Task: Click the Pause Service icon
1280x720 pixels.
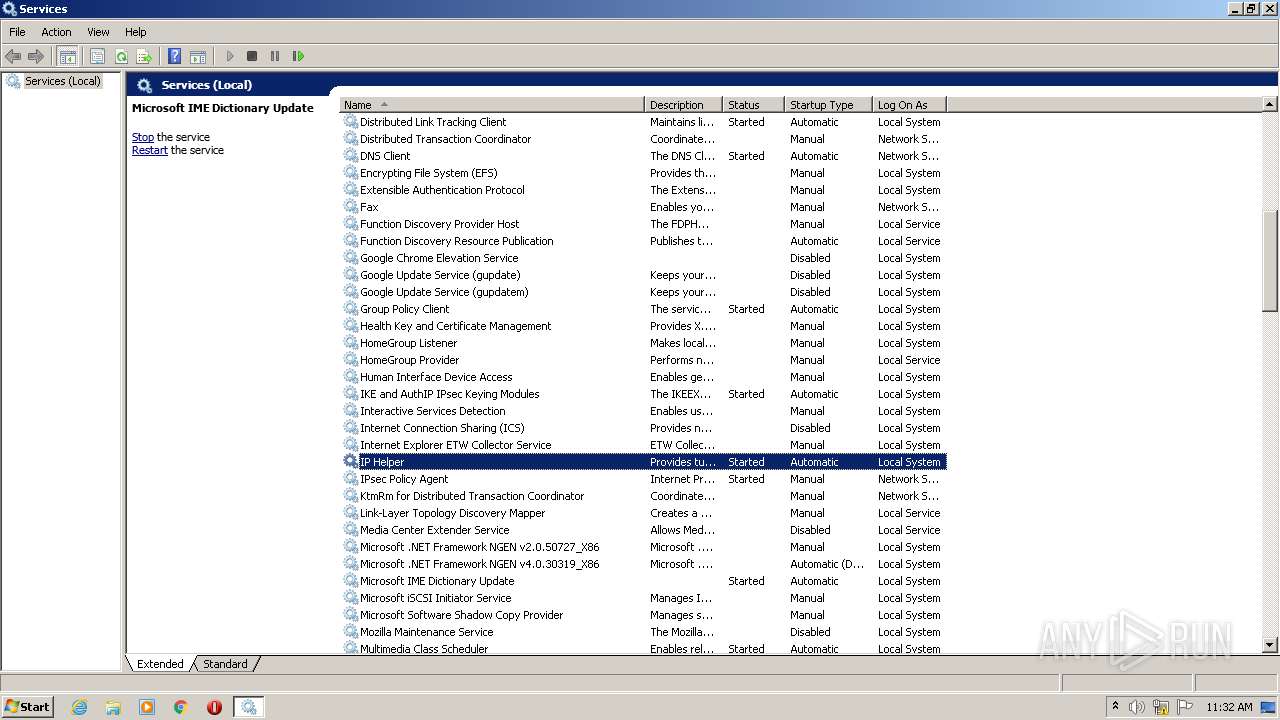Action: [x=275, y=57]
